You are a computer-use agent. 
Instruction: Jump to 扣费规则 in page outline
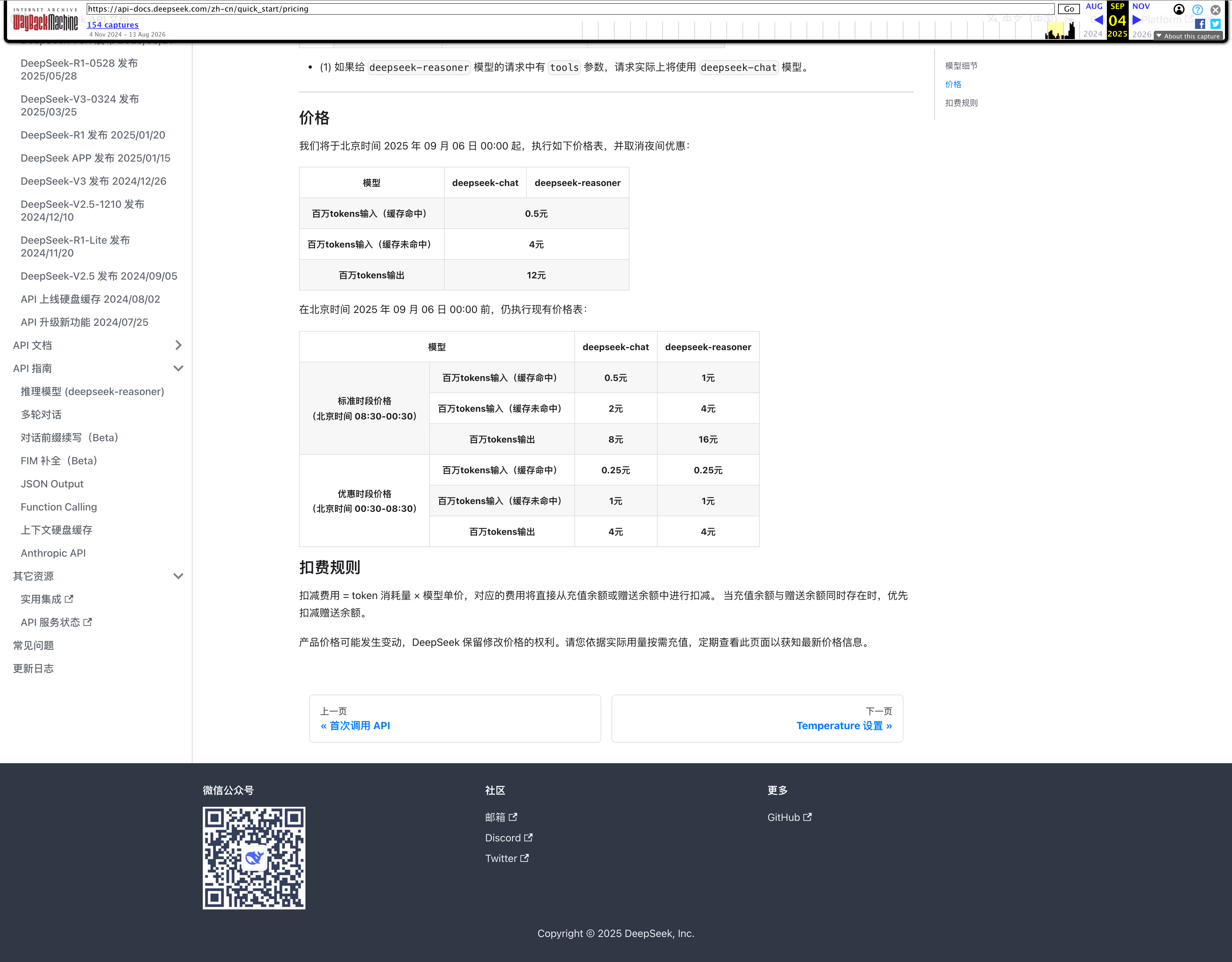pyautogui.click(x=961, y=103)
